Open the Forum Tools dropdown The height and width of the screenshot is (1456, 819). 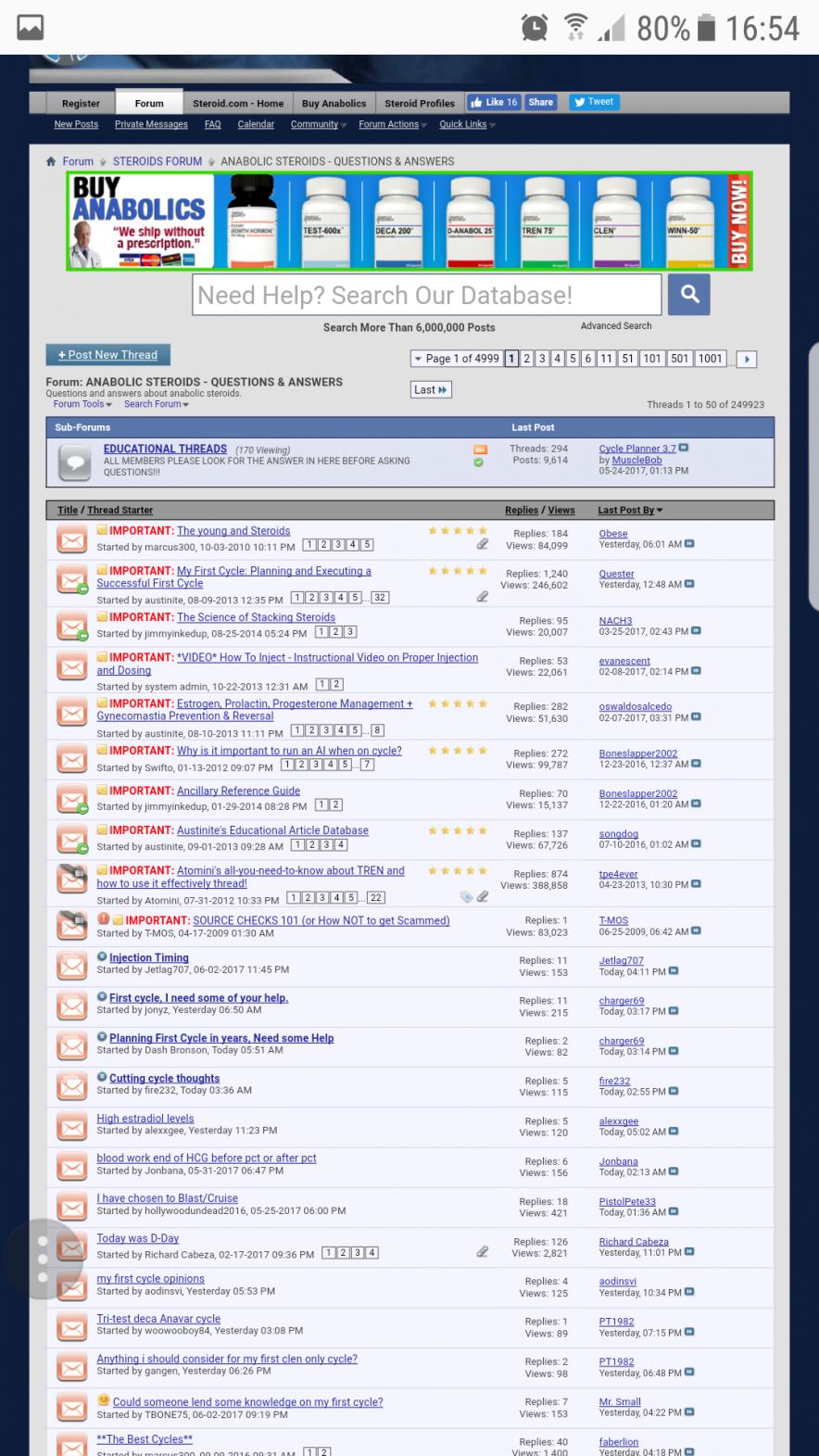point(82,404)
